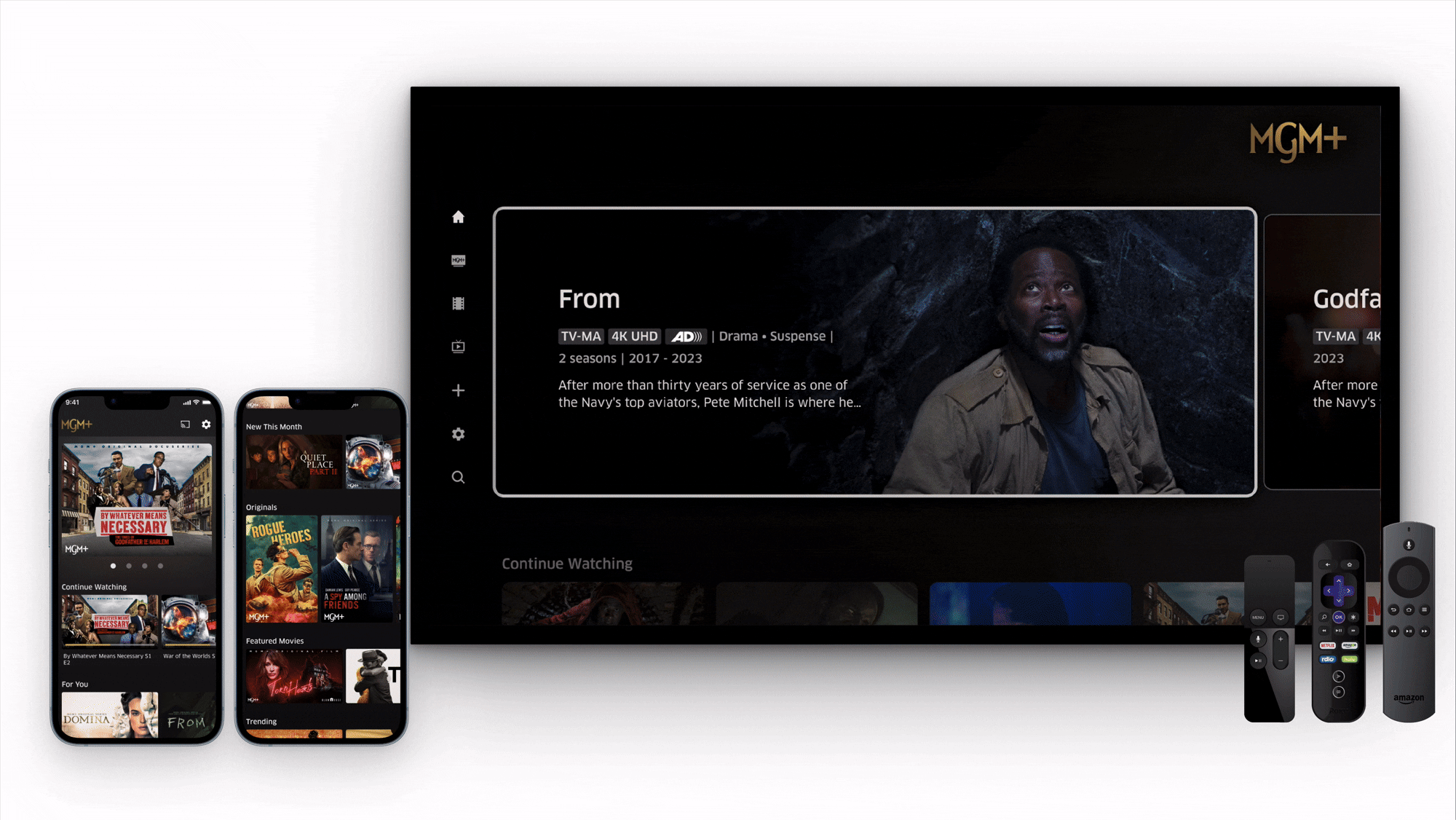Image resolution: width=1456 pixels, height=820 pixels.
Task: Select the fourth carousel dot on left phone
Action: click(x=160, y=566)
